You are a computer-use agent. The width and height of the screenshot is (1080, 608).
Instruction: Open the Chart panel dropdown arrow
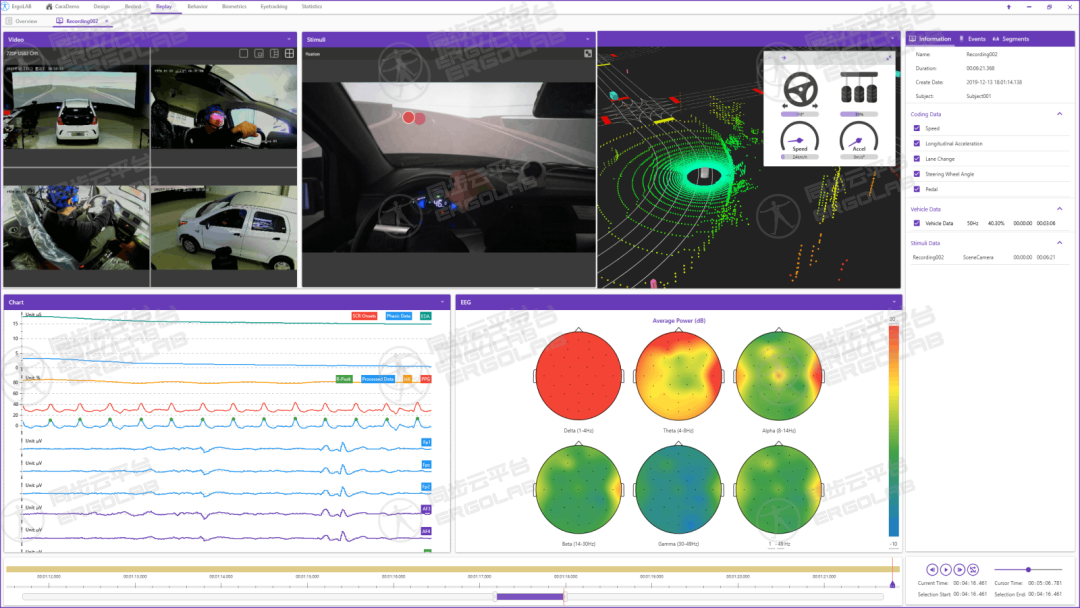click(x=442, y=302)
